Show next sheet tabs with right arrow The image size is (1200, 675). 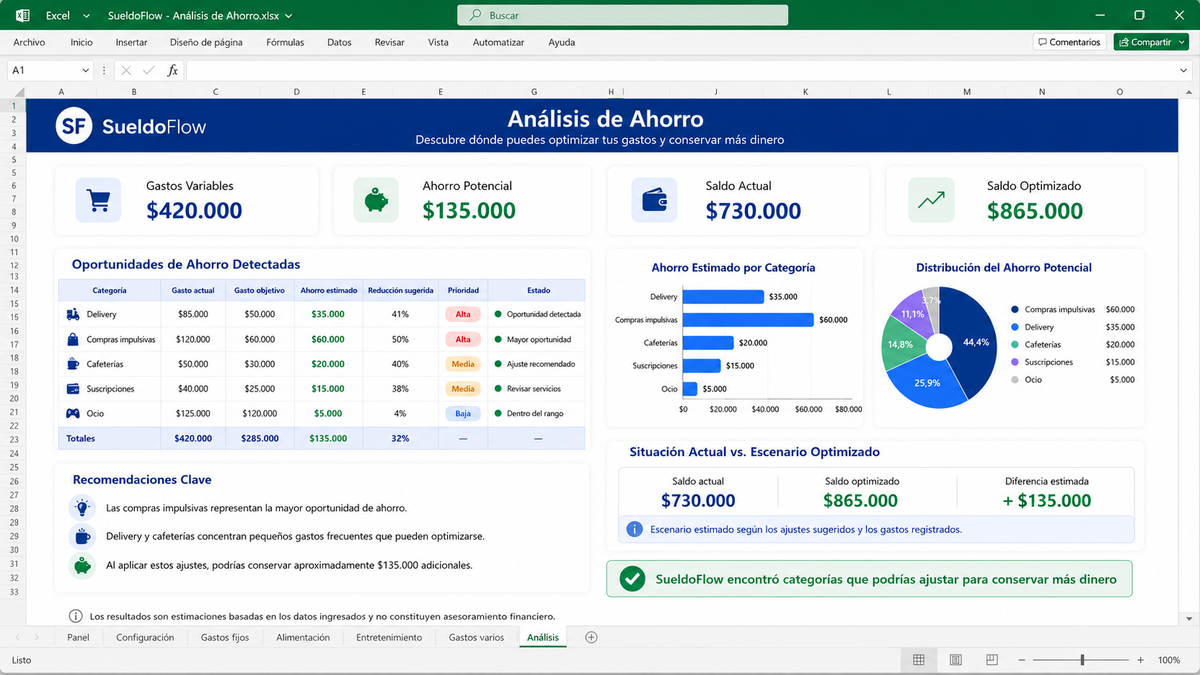pyautogui.click(x=37, y=637)
